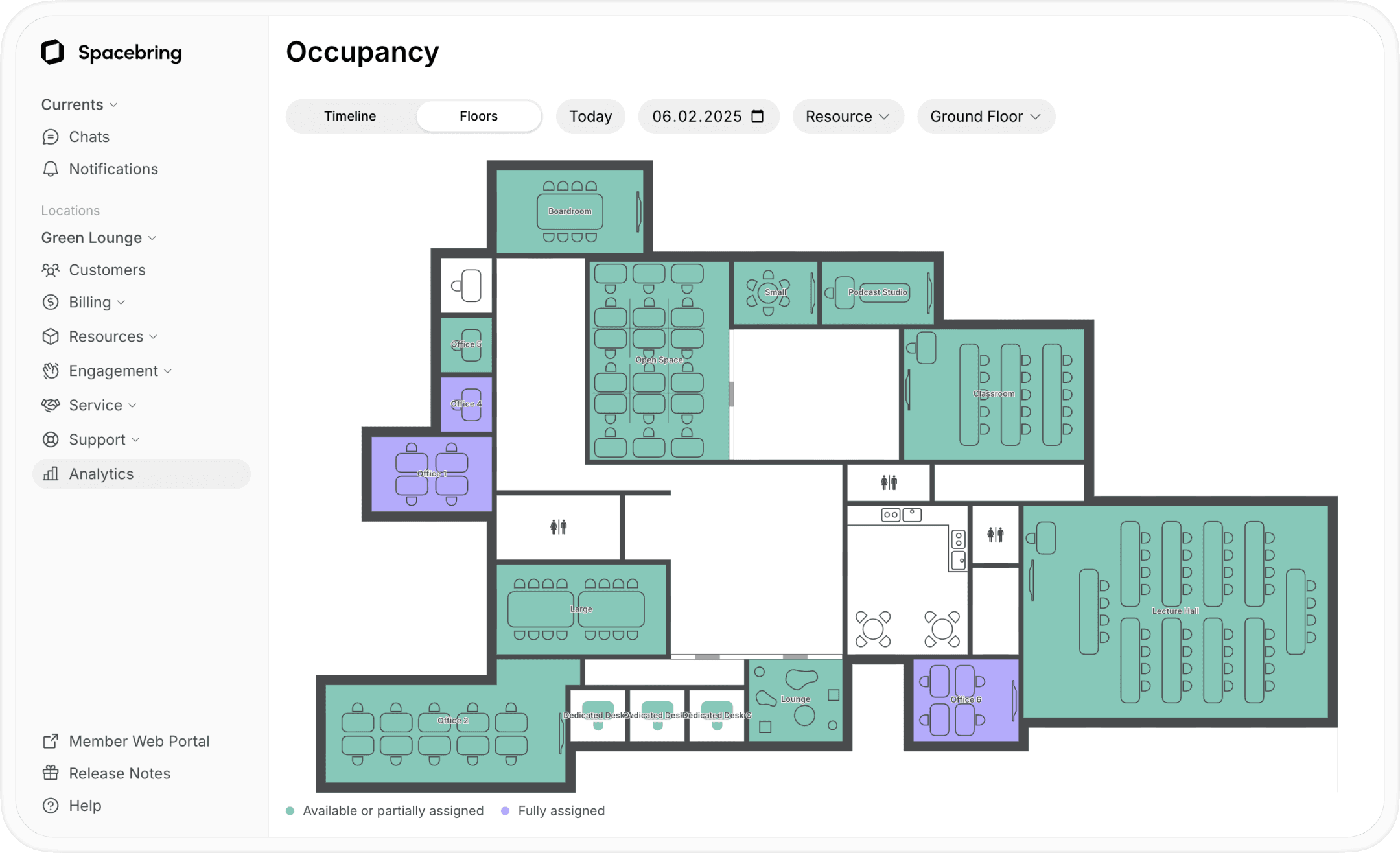Click the Notifications icon in sidebar
The width and height of the screenshot is (1400, 853).
tap(53, 169)
